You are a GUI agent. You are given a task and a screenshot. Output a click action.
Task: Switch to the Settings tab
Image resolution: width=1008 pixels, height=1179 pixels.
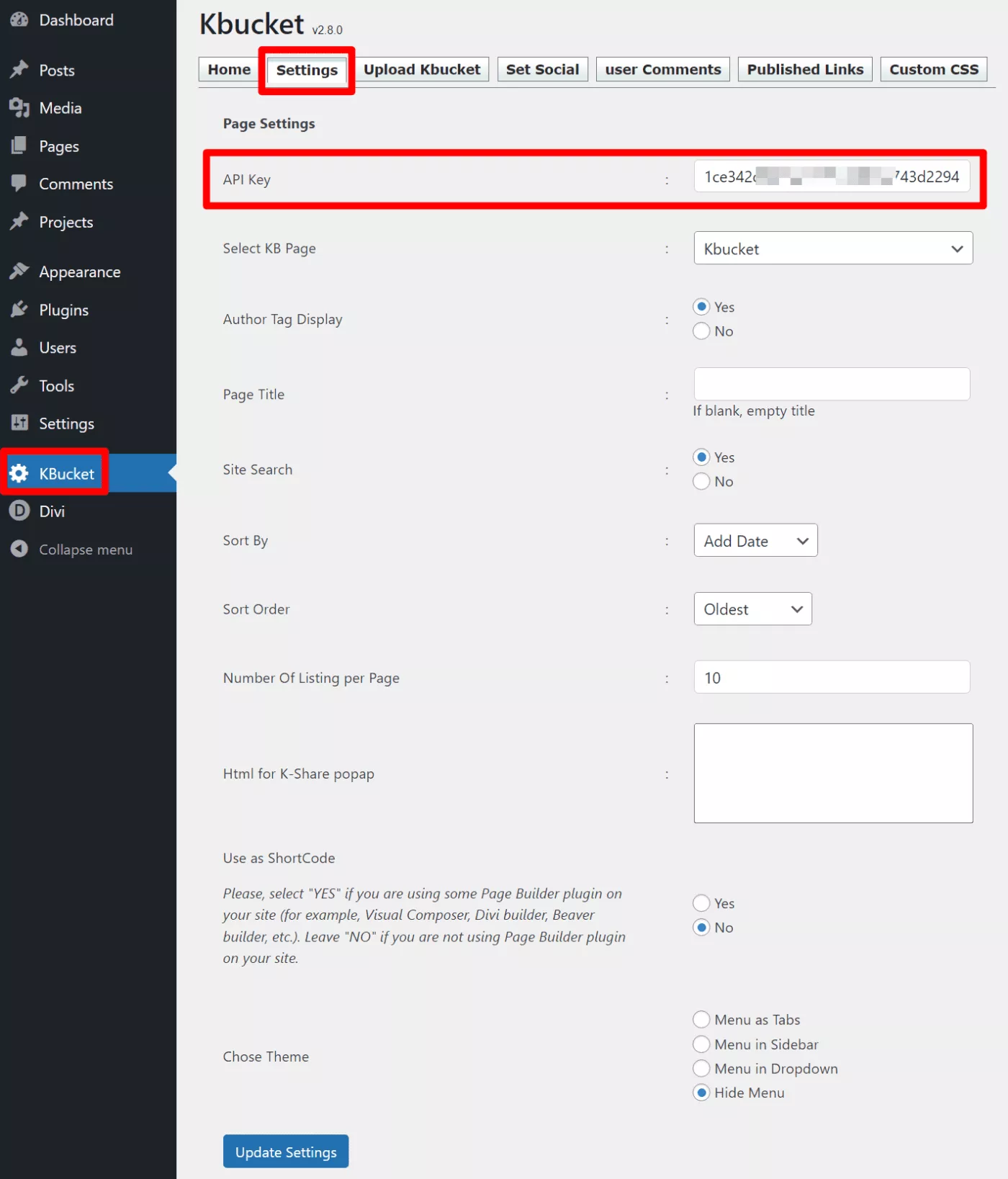pyautogui.click(x=307, y=70)
